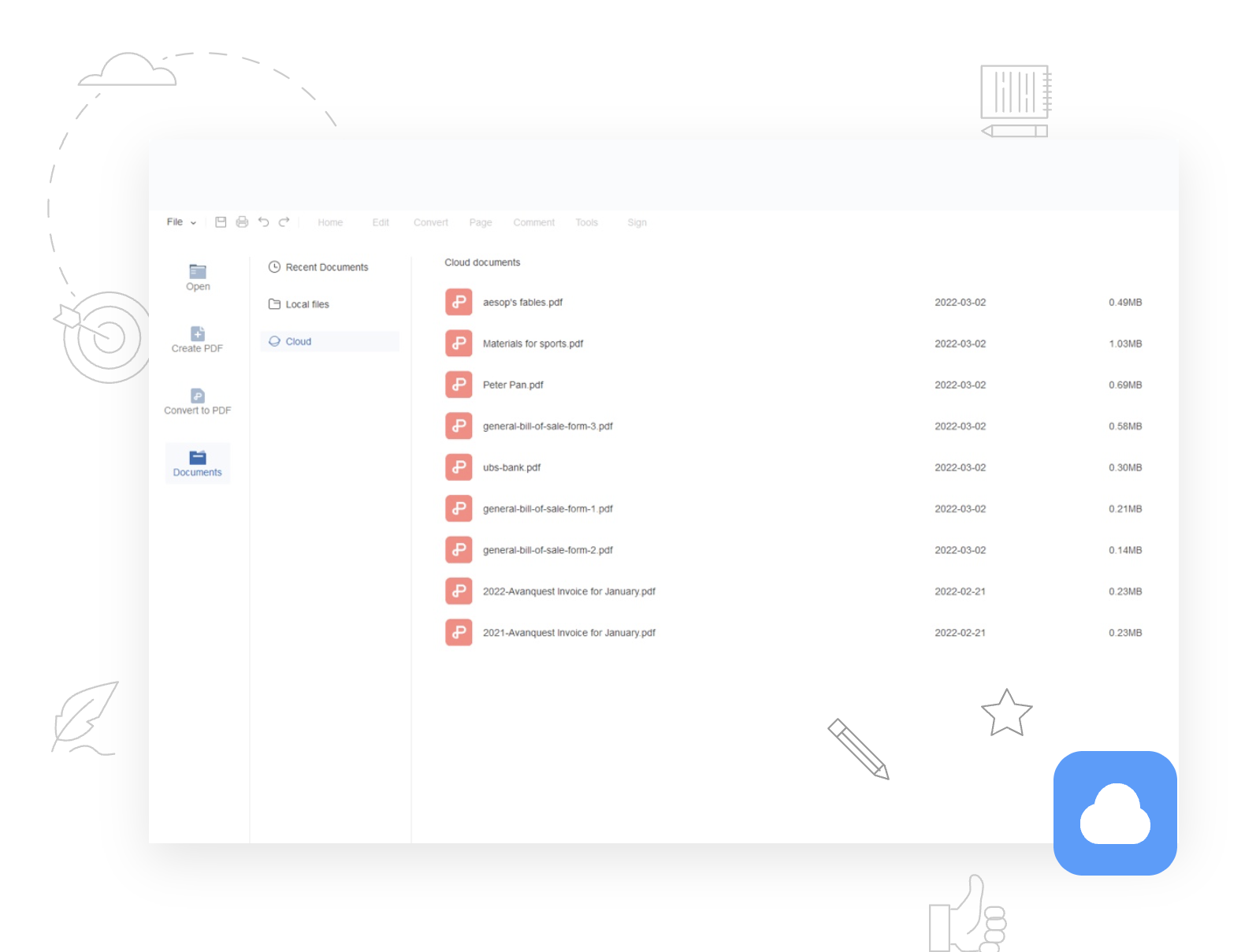Open Recent Documents list
The image size is (1256, 952).
(318, 267)
